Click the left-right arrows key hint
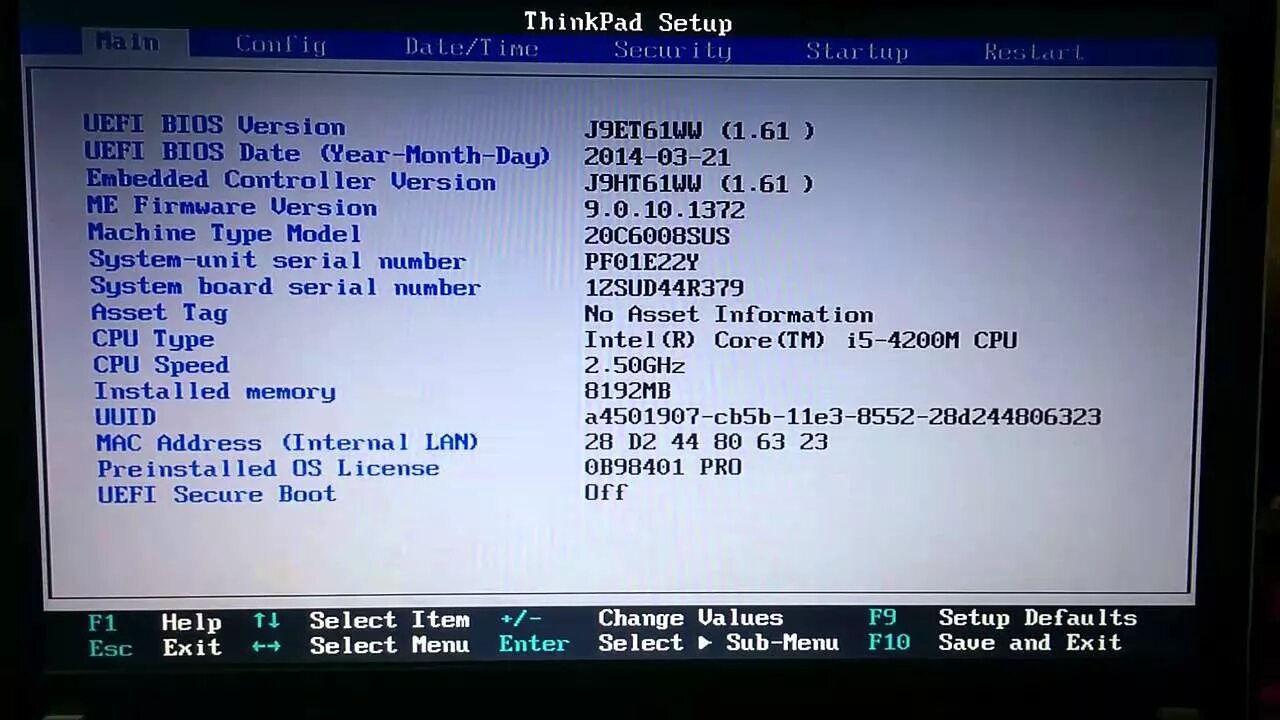 [x=266, y=646]
